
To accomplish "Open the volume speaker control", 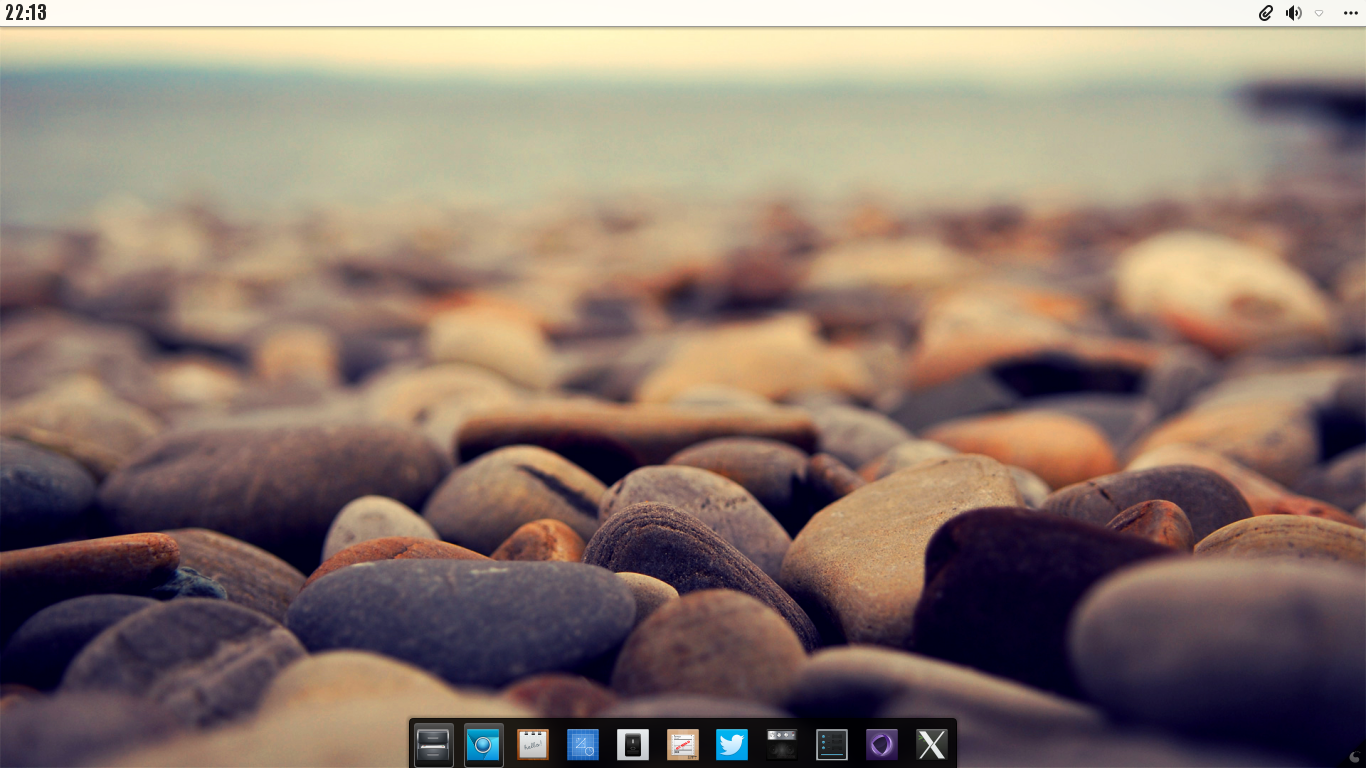I will [1294, 13].
